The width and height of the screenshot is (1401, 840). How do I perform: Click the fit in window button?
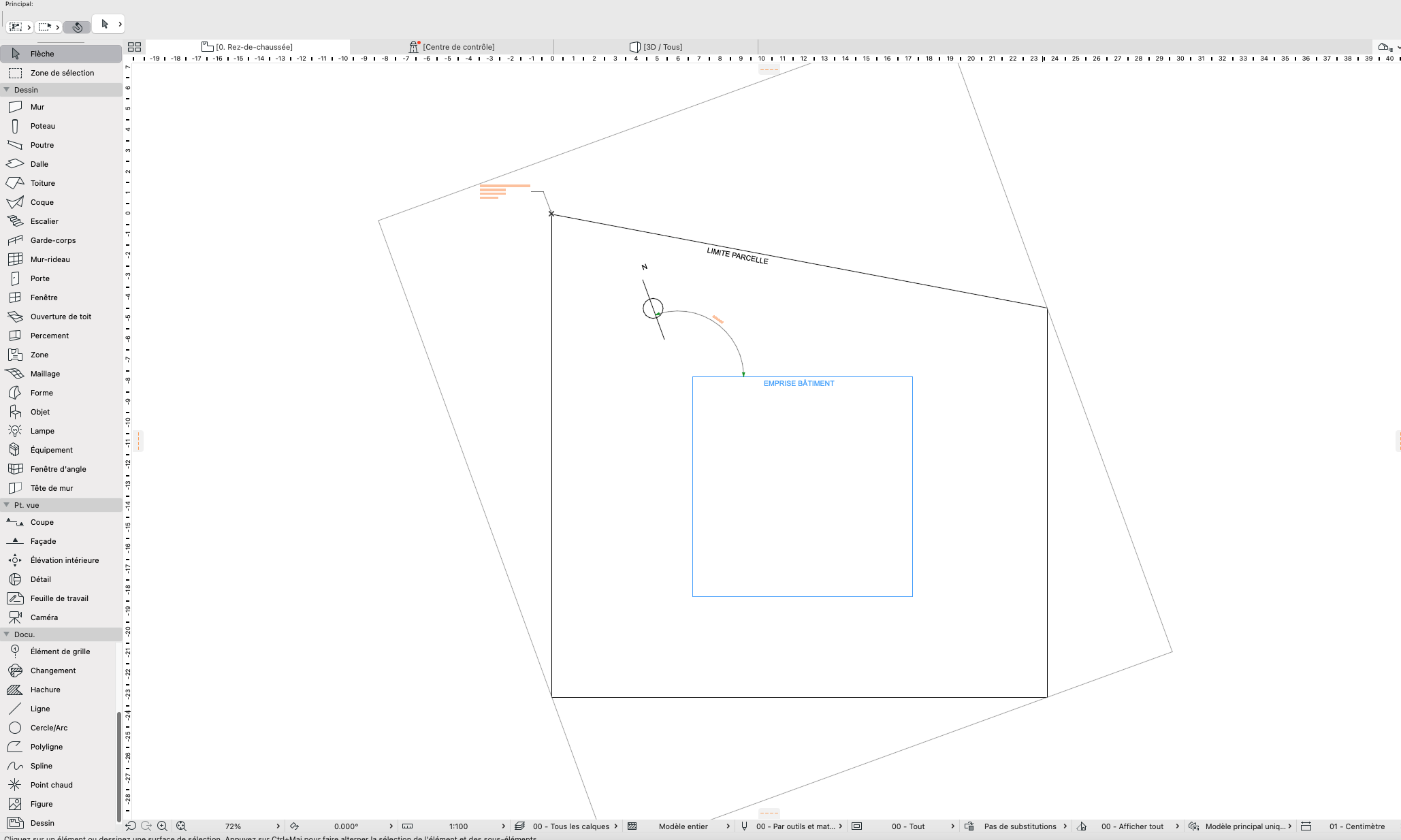coord(181,826)
